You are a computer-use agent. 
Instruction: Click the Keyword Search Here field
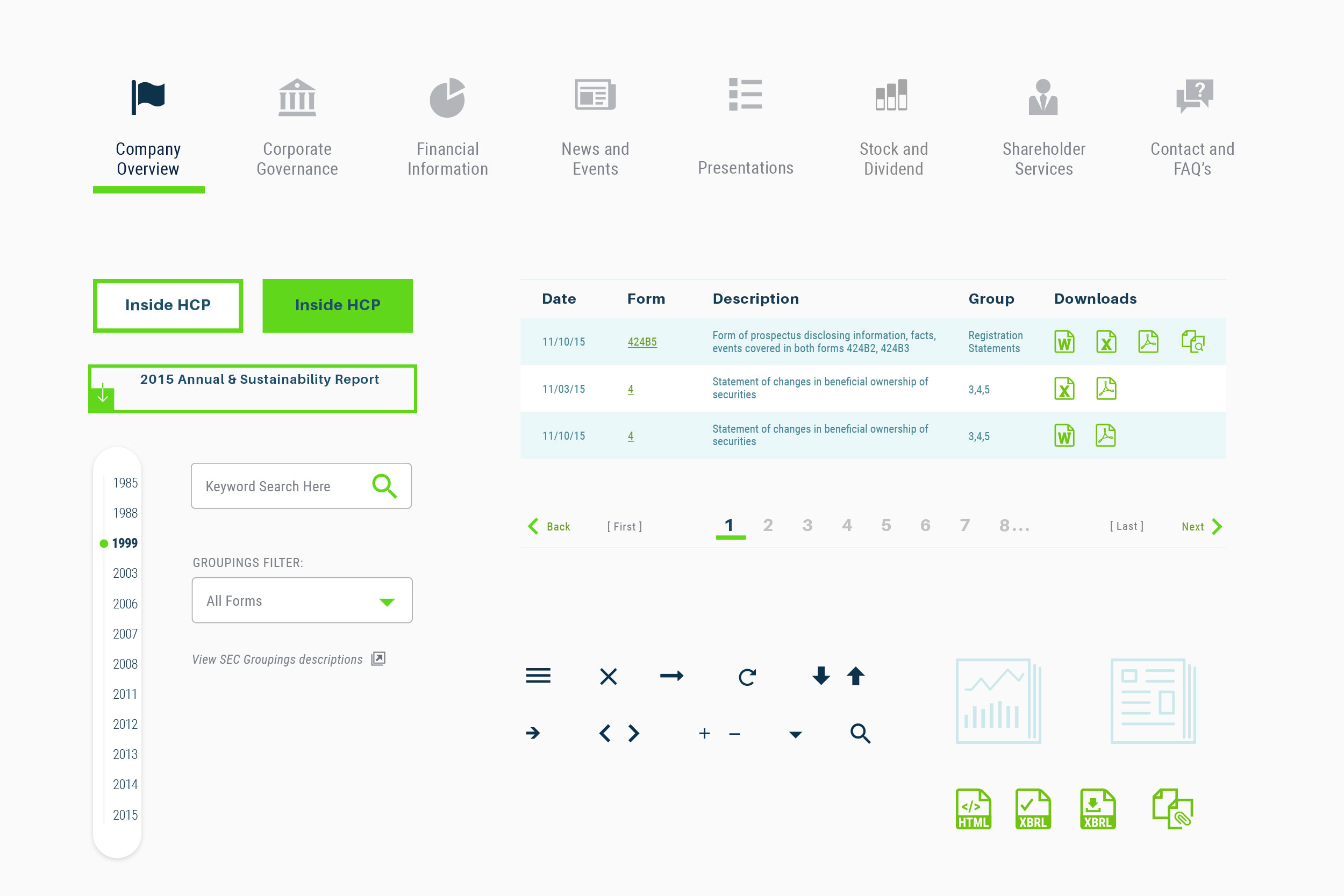click(x=301, y=486)
